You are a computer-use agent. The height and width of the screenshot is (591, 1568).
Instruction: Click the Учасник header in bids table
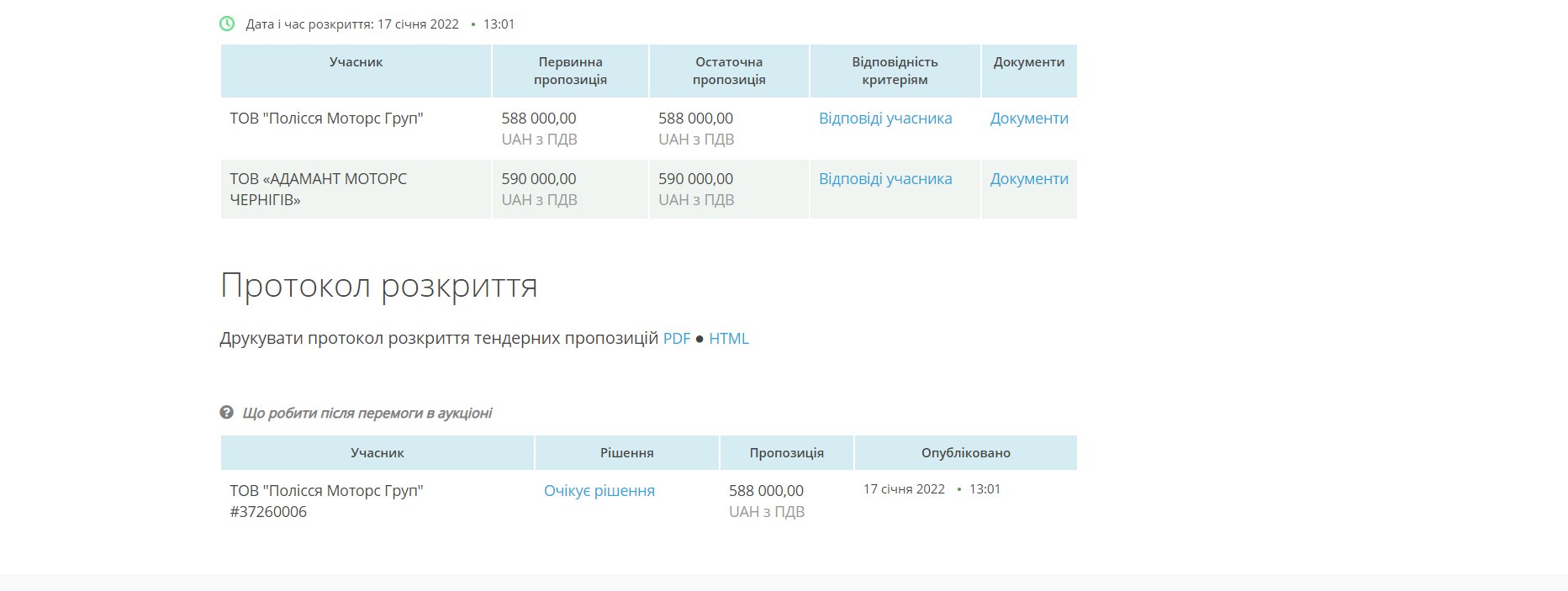356,62
